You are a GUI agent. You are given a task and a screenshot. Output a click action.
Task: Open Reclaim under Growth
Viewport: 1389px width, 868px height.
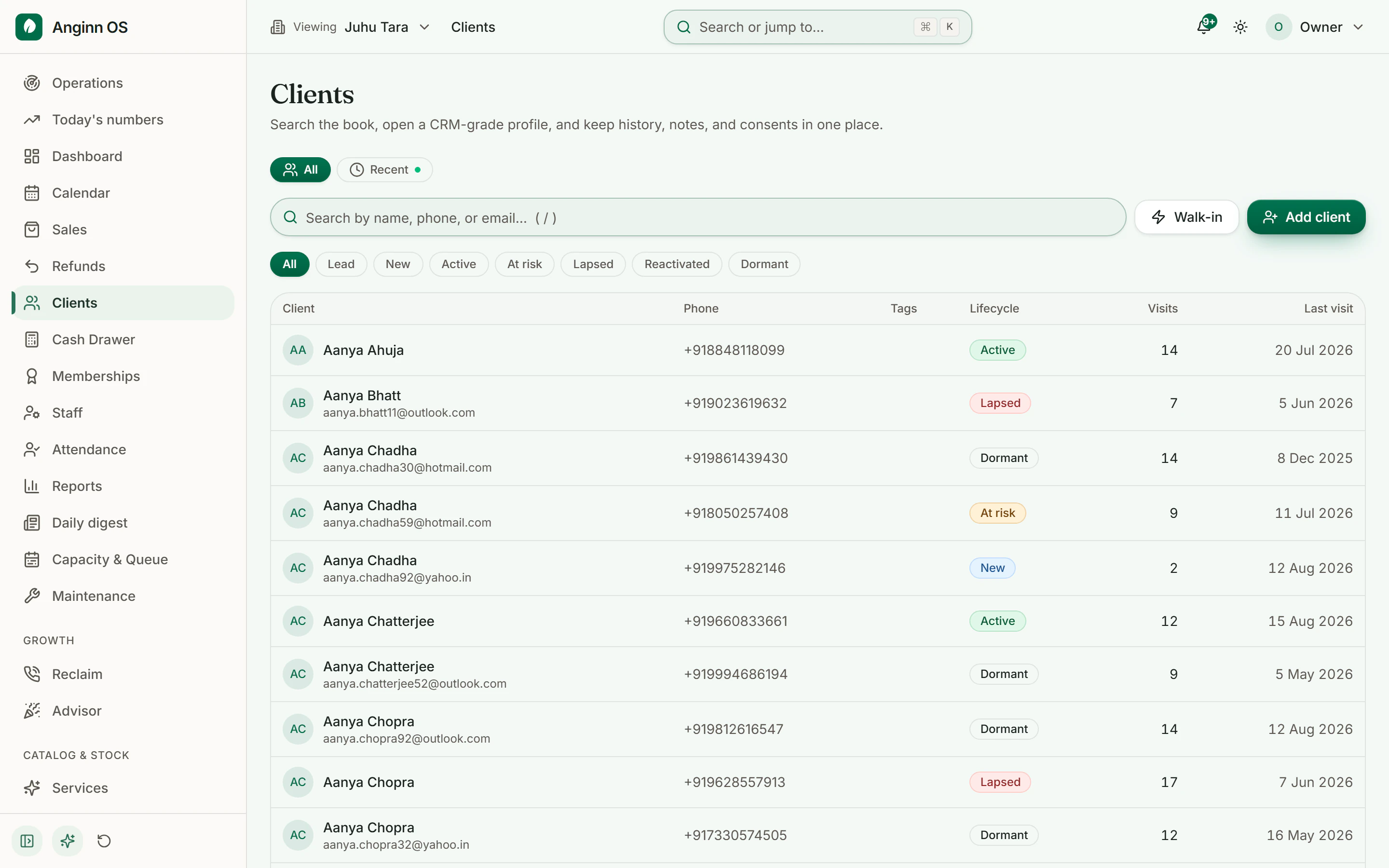[x=123, y=674]
